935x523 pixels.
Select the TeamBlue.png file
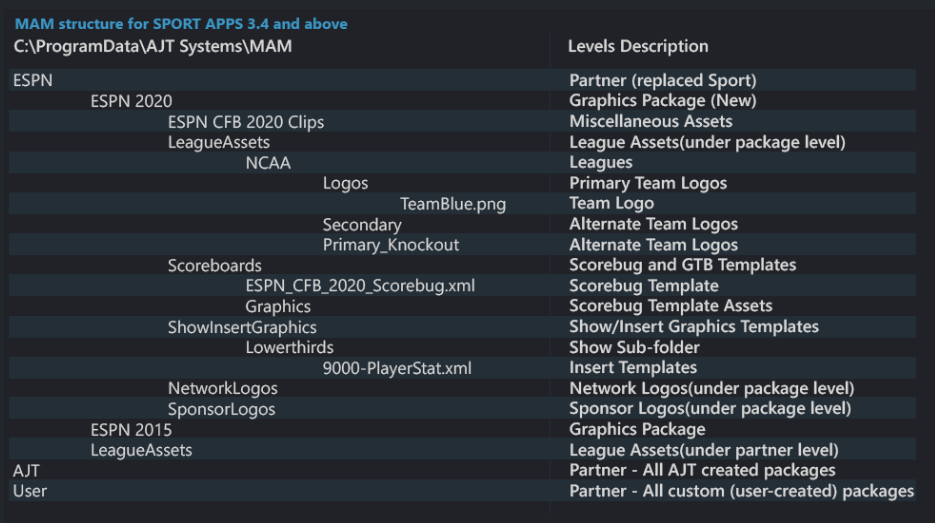pos(453,204)
